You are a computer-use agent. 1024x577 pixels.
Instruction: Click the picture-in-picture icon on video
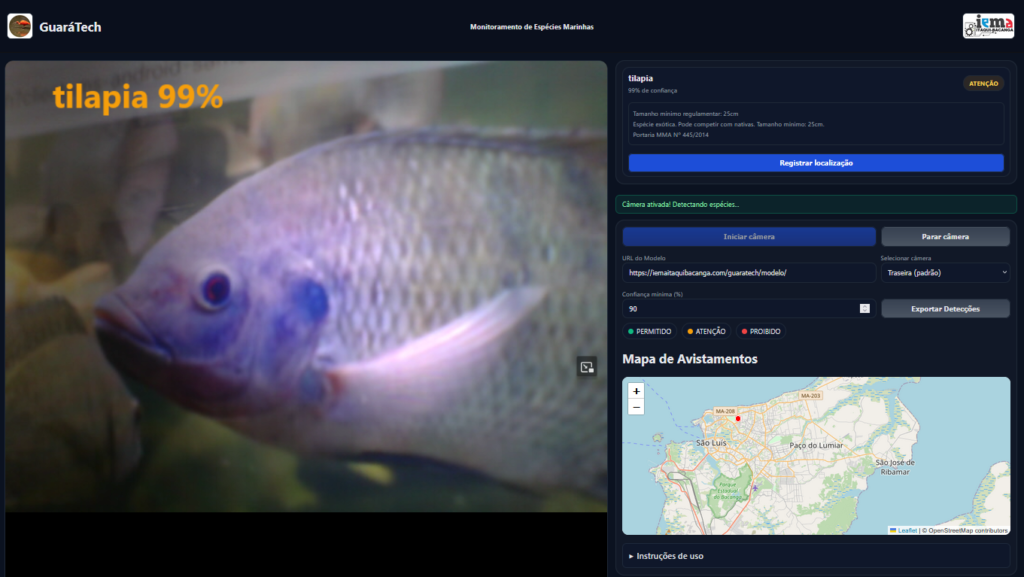click(587, 367)
